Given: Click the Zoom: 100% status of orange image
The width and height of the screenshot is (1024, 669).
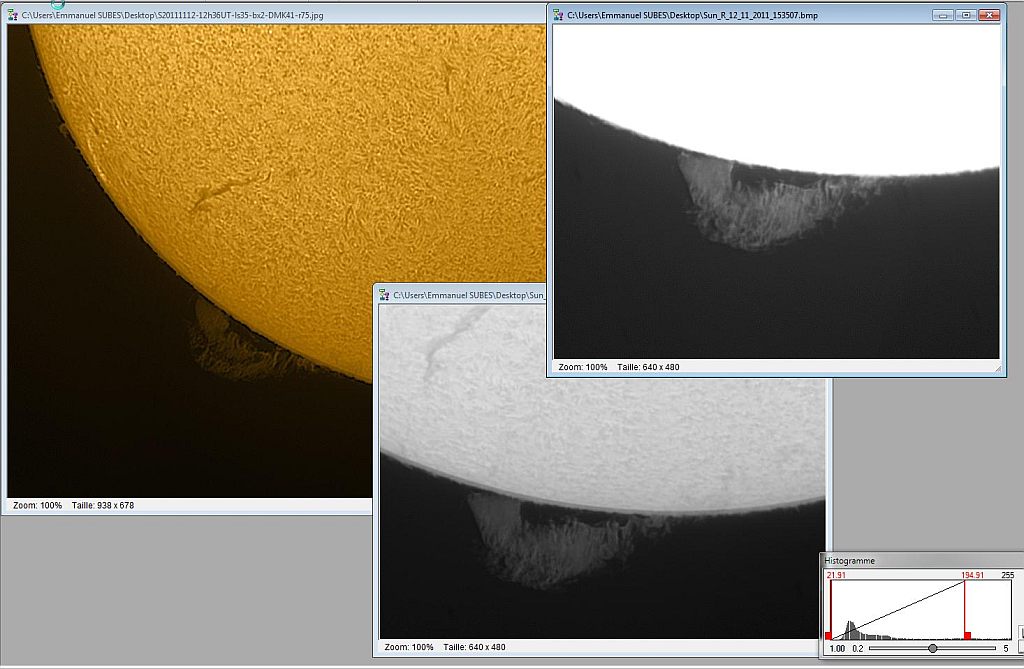Looking at the screenshot, I should pos(37,505).
